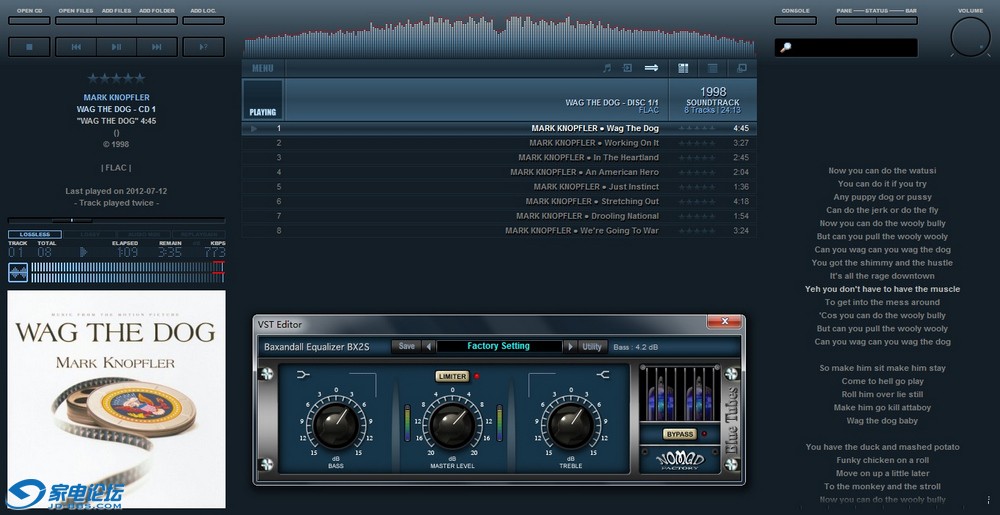The width and height of the screenshot is (1000, 515).
Task: Skip to the next track
Action: tap(156, 47)
